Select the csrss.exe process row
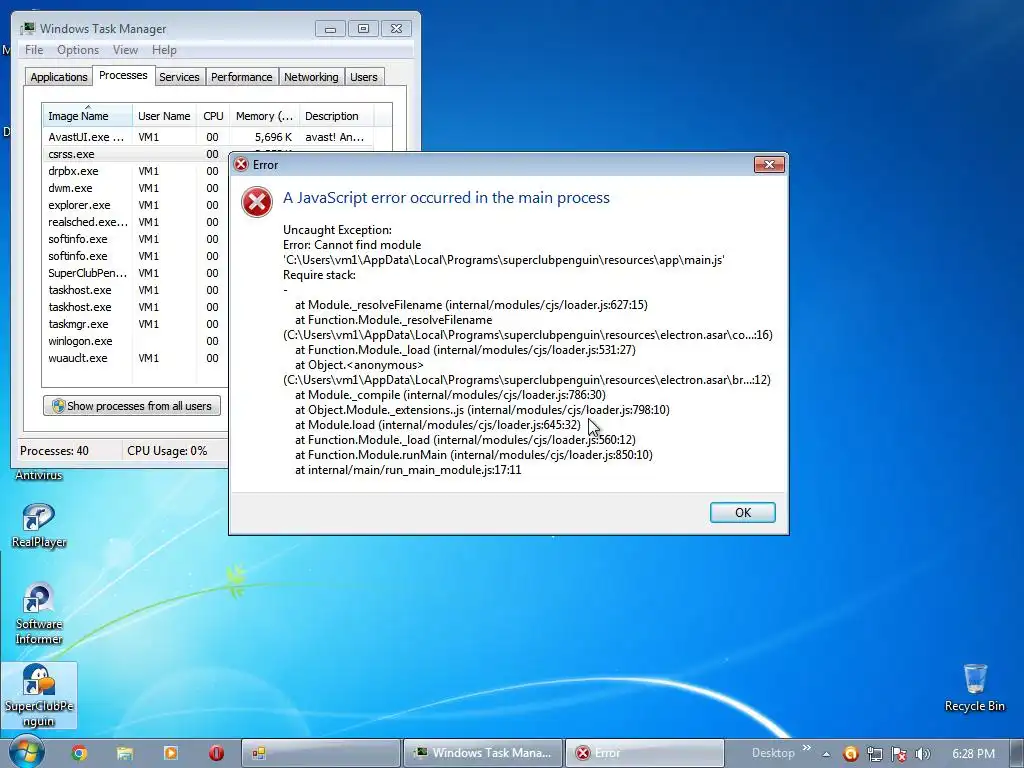The height and width of the screenshot is (768, 1024). [136, 154]
